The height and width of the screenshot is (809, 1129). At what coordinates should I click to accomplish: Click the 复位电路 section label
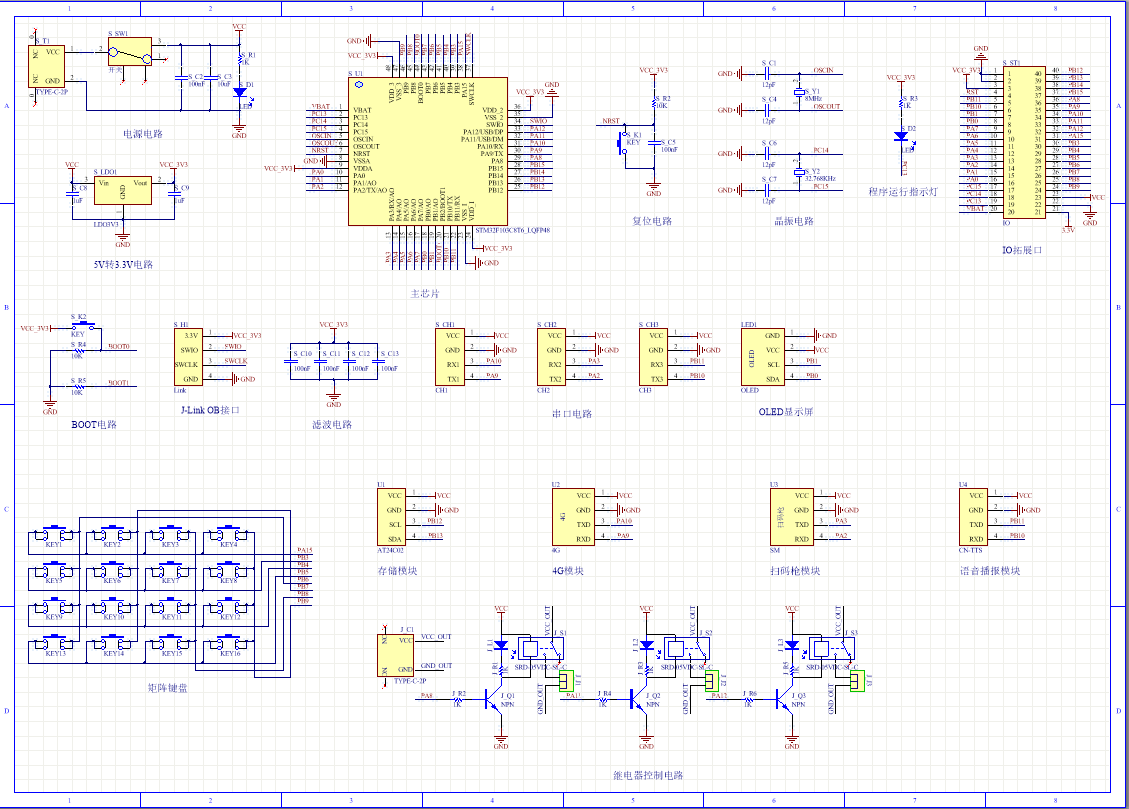coord(652,221)
